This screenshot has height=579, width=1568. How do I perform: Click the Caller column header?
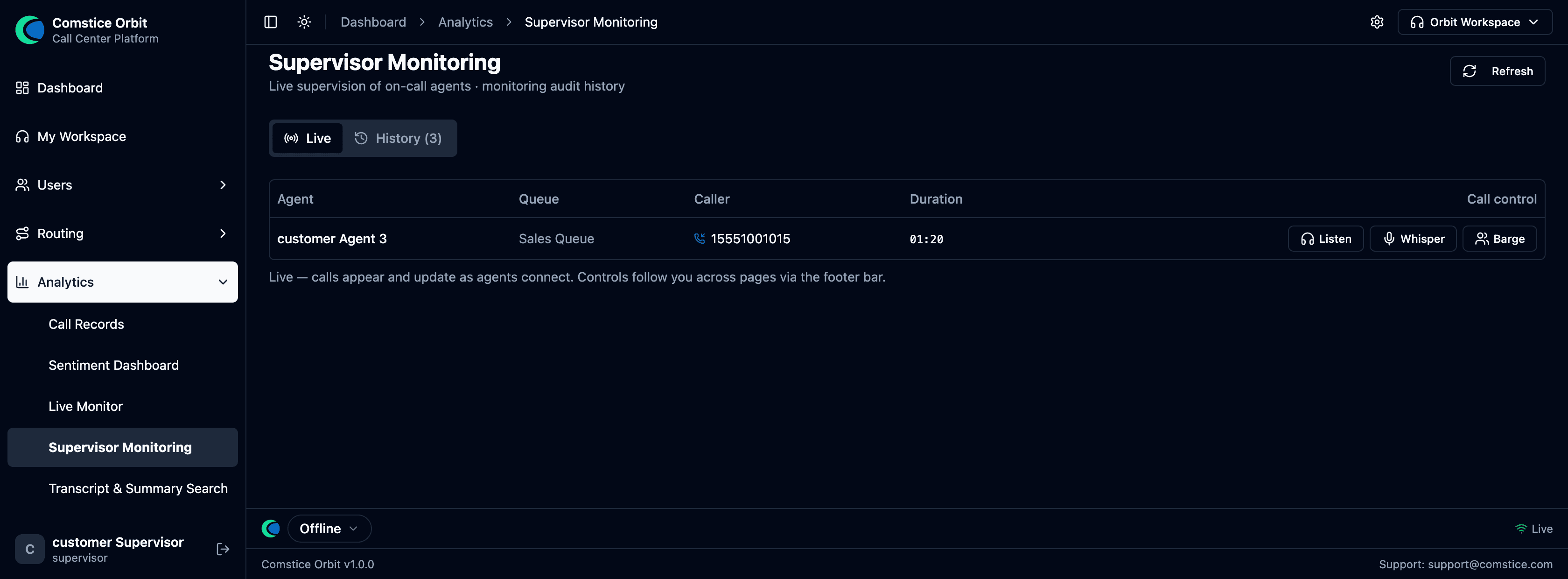click(712, 199)
